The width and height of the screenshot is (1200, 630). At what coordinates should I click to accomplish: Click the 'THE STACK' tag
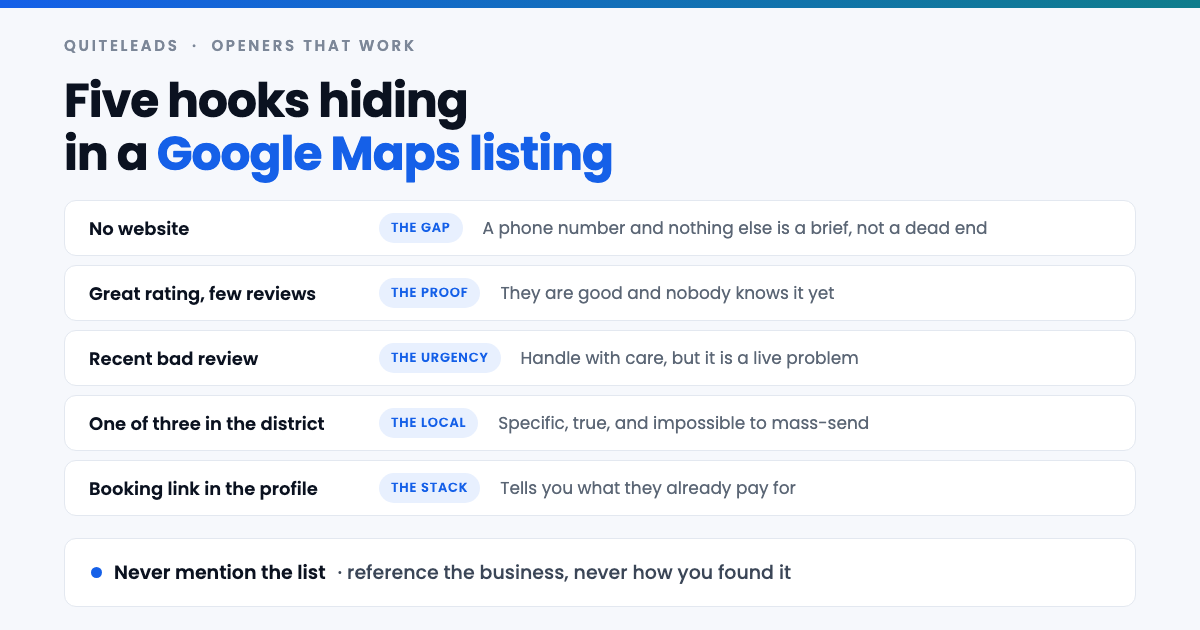pyautogui.click(x=430, y=488)
